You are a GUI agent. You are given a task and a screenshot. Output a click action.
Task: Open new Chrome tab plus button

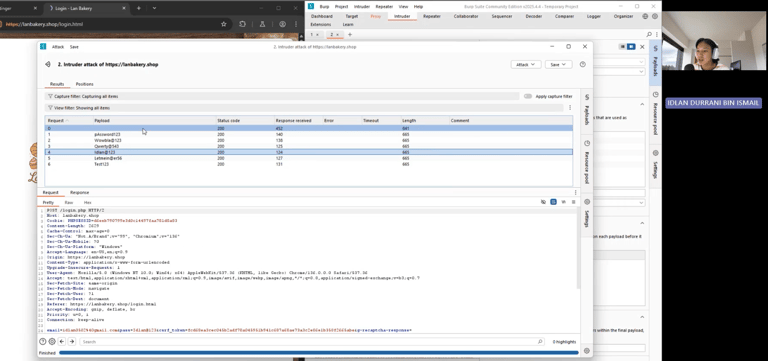(139, 8)
